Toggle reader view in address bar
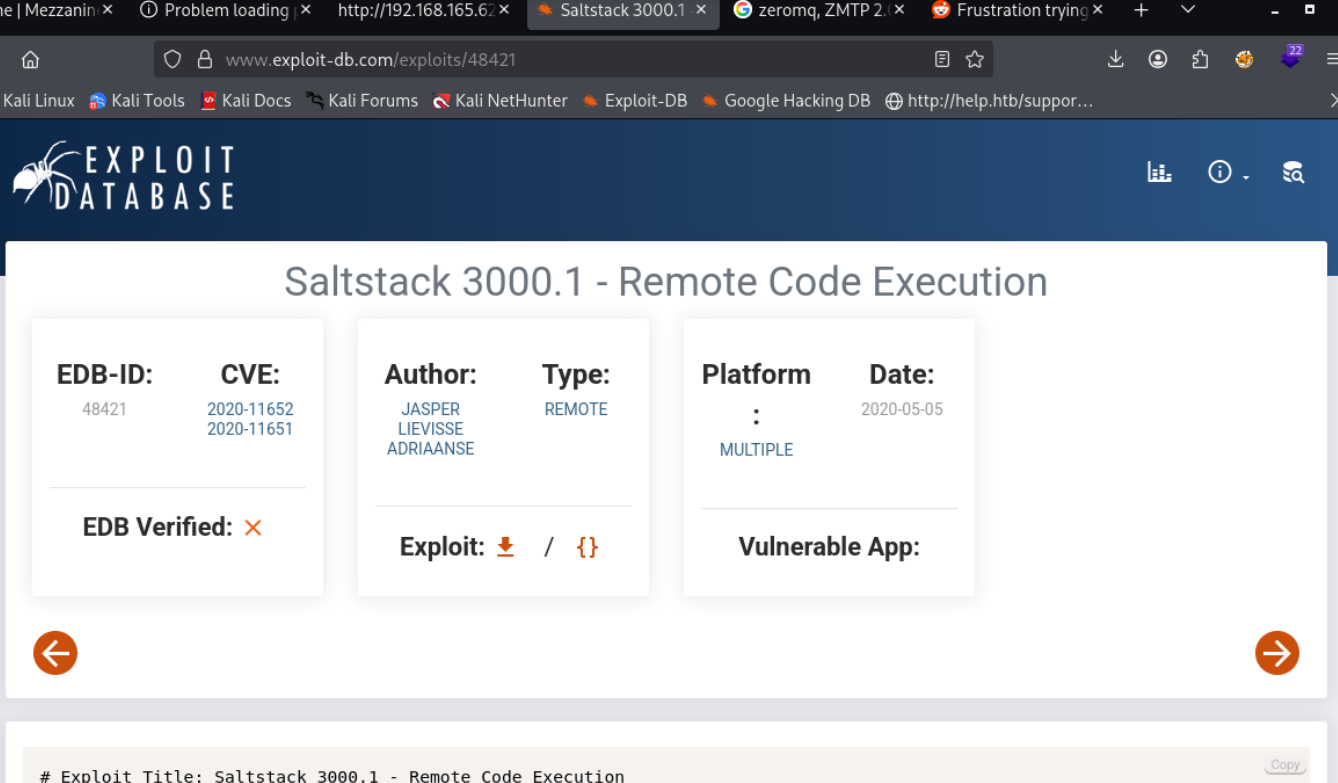 [942, 60]
